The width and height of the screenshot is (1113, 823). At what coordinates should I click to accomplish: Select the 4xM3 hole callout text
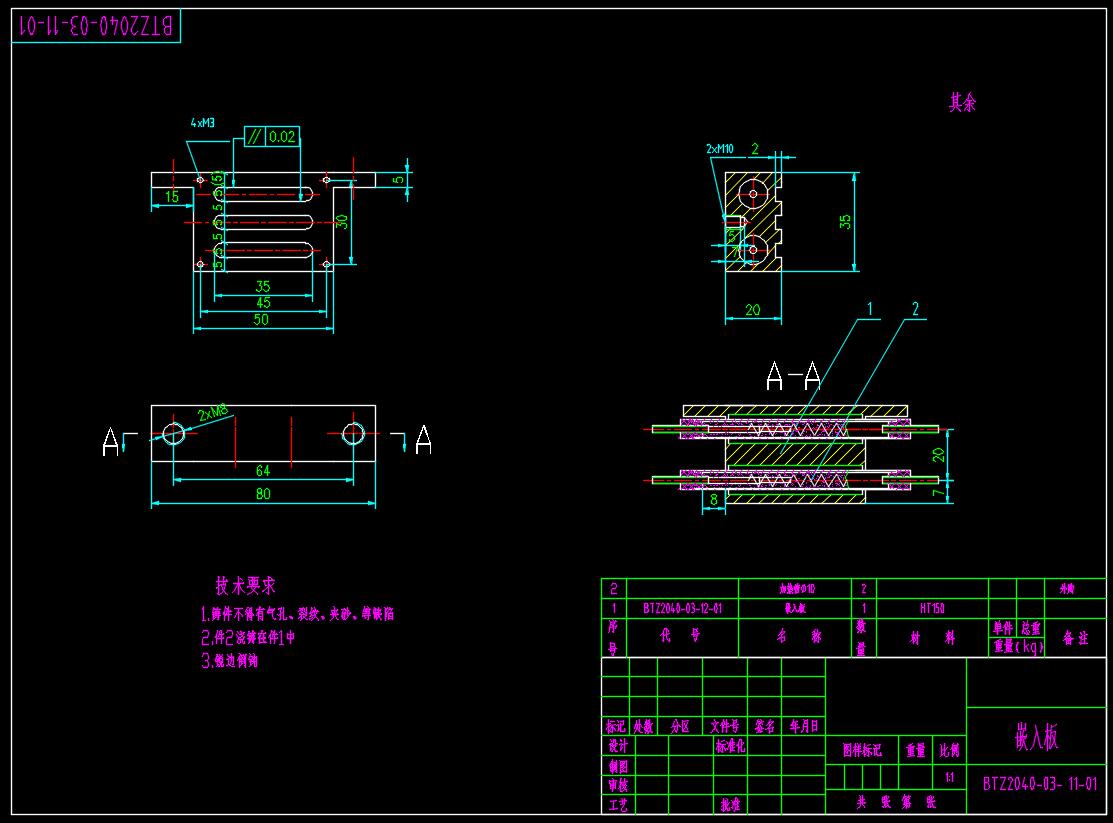[203, 123]
